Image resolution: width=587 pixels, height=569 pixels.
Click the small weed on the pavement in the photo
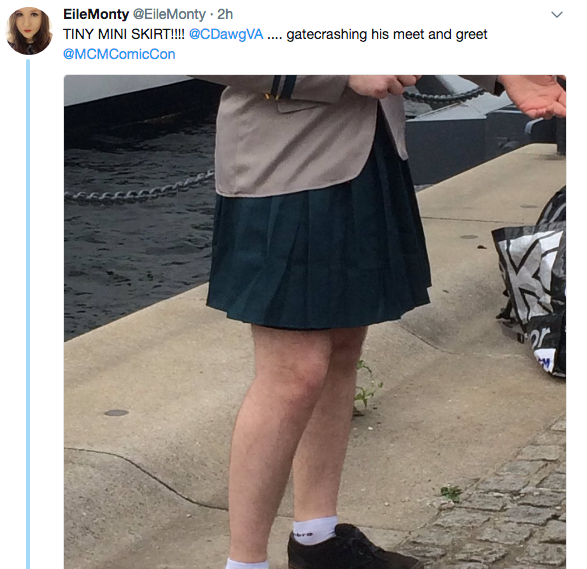(x=368, y=387)
